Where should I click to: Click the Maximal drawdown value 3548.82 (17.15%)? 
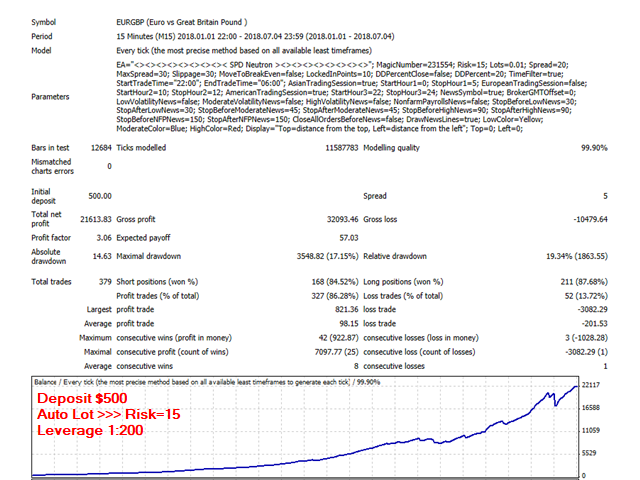pos(327,256)
